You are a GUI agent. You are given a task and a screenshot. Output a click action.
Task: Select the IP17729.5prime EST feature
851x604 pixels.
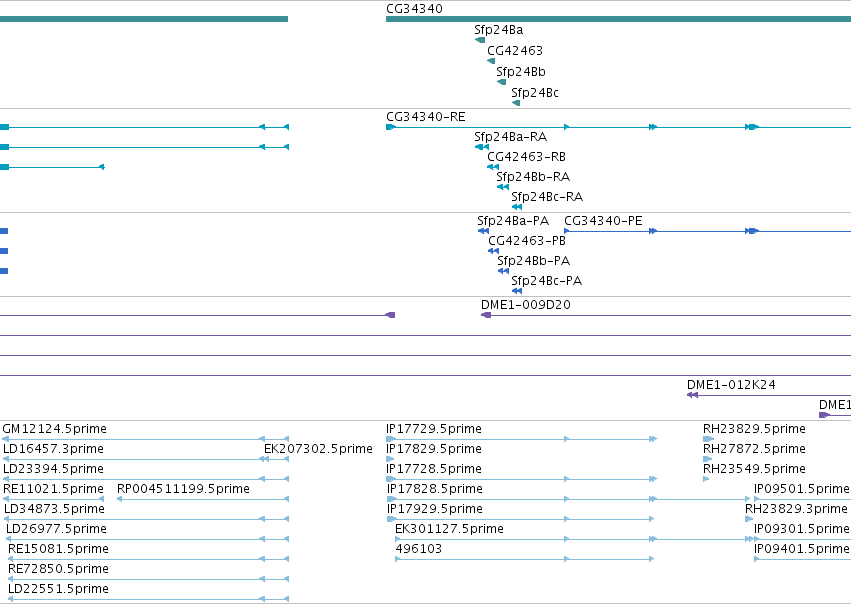(522, 439)
